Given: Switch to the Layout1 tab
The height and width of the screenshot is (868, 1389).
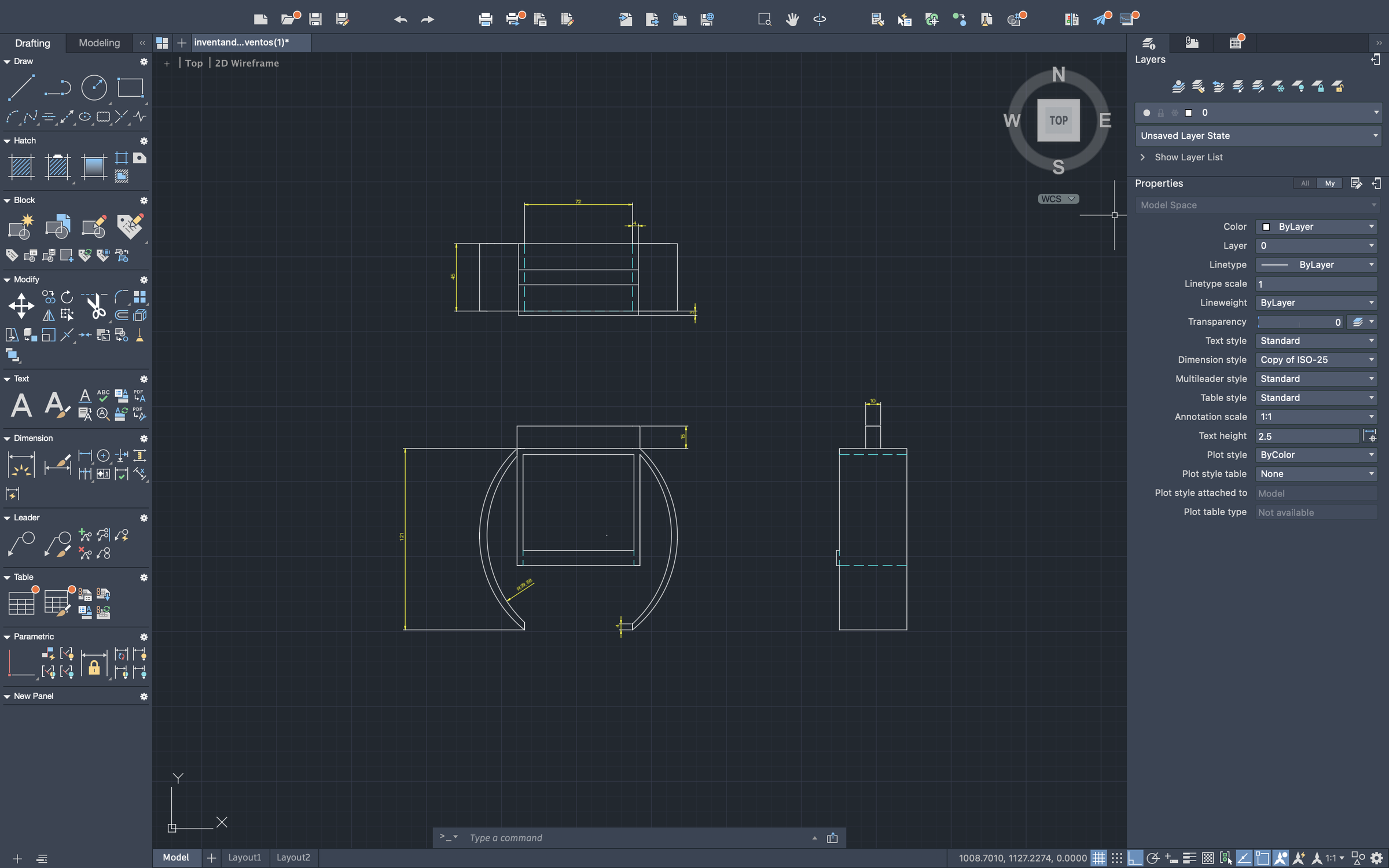Looking at the screenshot, I should pos(244,858).
